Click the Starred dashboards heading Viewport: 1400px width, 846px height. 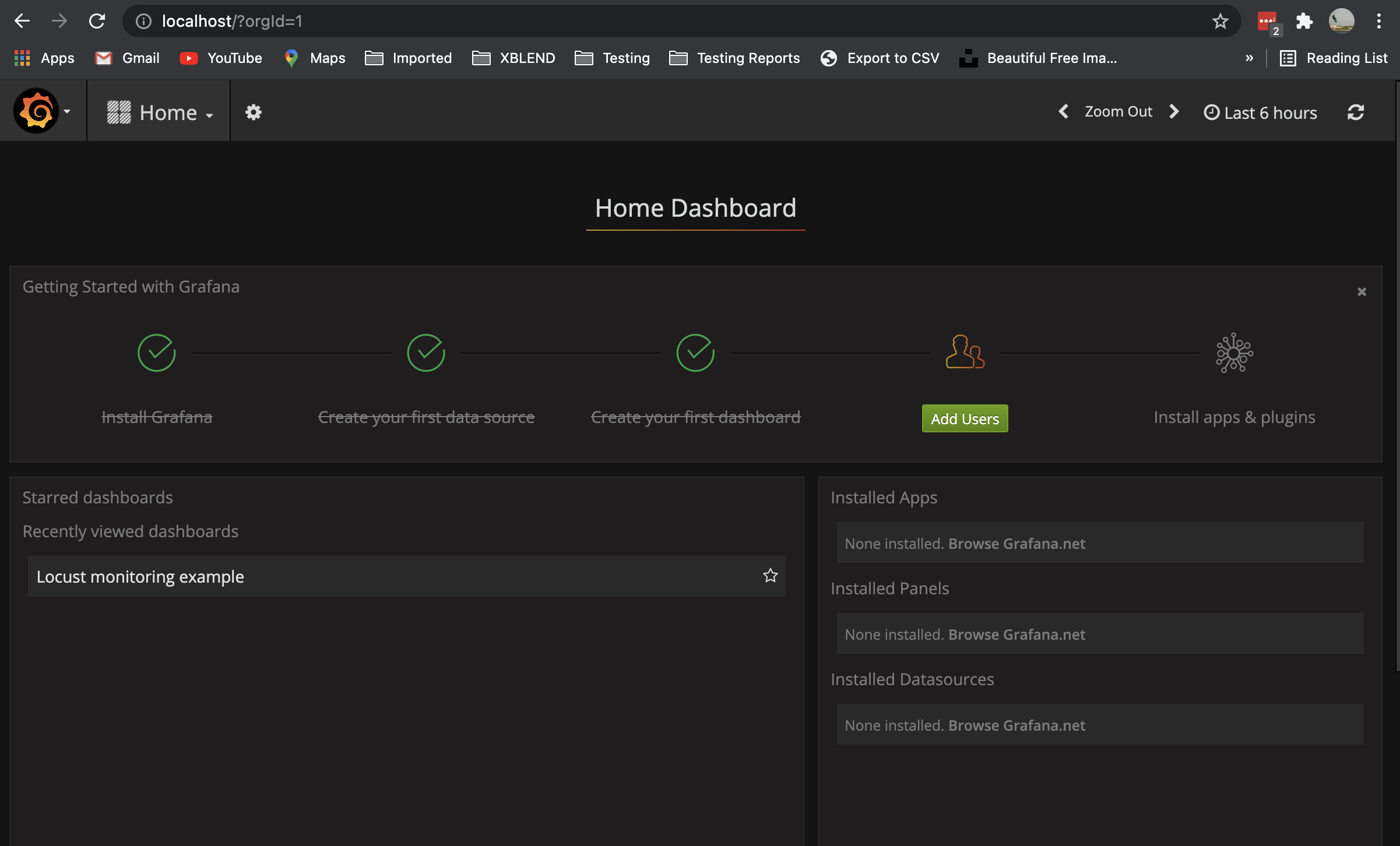[97, 498]
